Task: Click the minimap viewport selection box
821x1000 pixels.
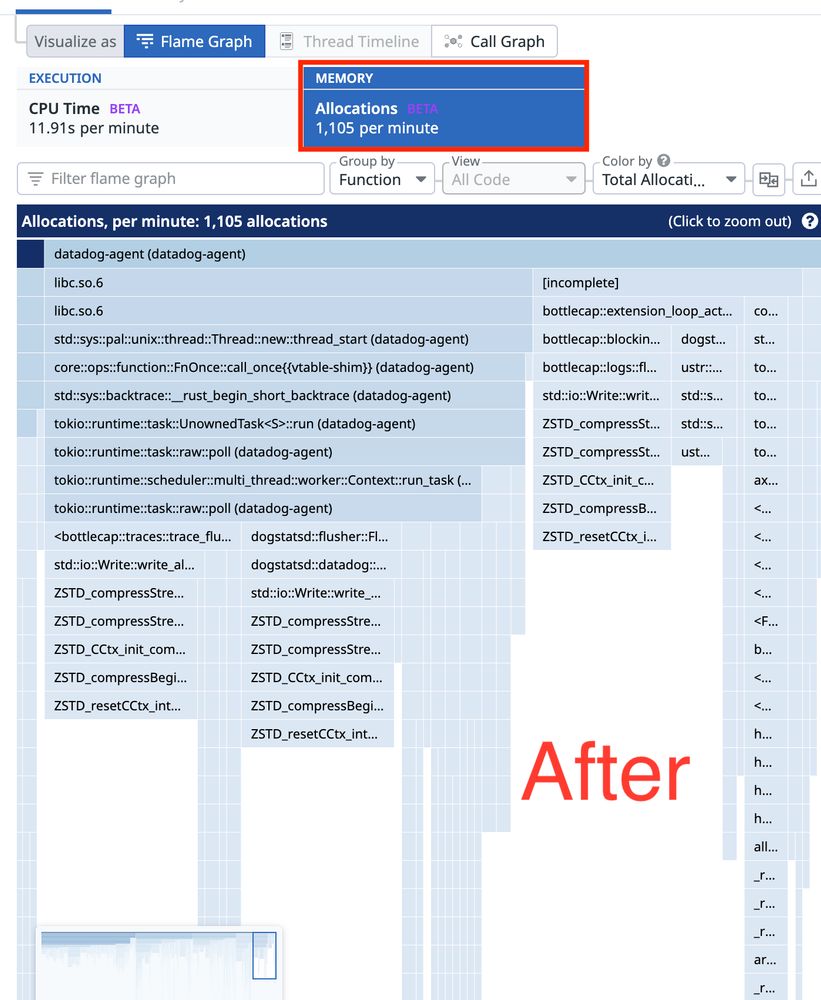Action: coord(264,955)
